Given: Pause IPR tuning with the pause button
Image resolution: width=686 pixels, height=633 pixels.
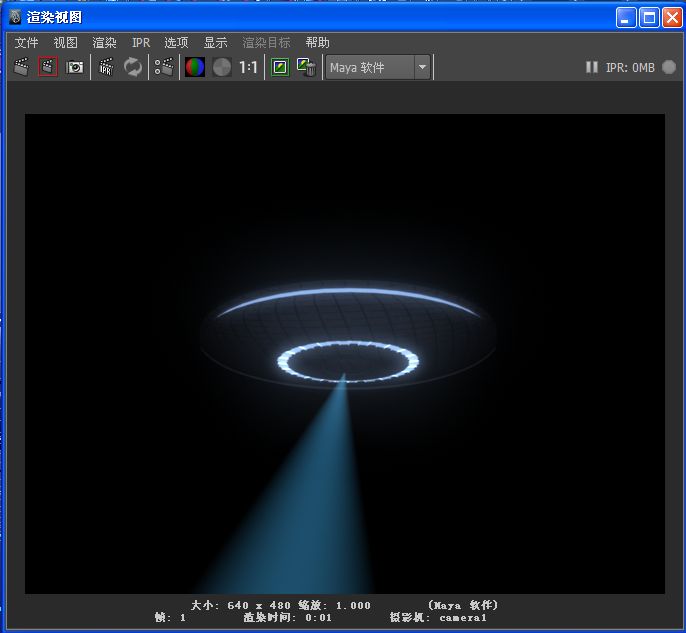Looking at the screenshot, I should pos(592,67).
